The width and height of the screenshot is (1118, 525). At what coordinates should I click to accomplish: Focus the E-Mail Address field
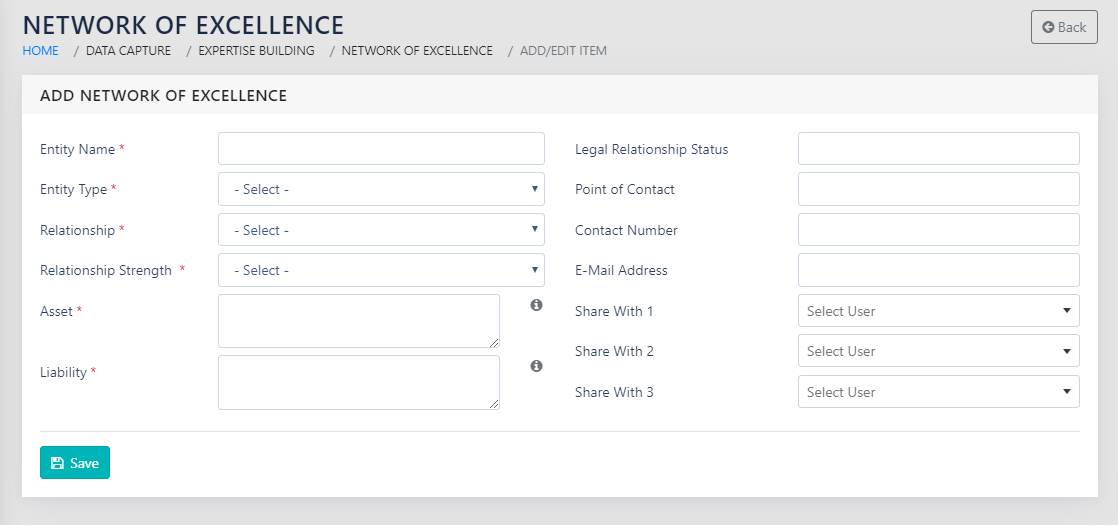point(938,270)
